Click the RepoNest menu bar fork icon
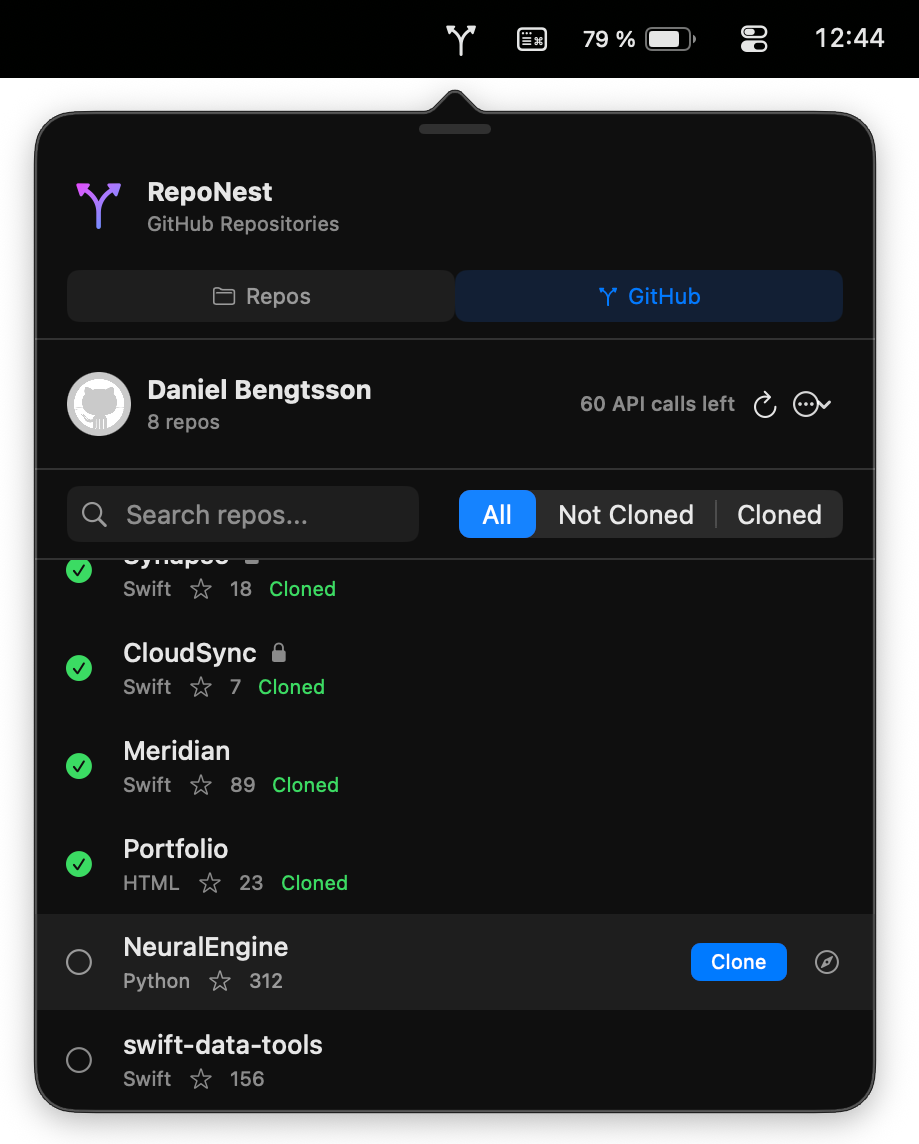The height and width of the screenshot is (1144, 919). click(x=460, y=40)
